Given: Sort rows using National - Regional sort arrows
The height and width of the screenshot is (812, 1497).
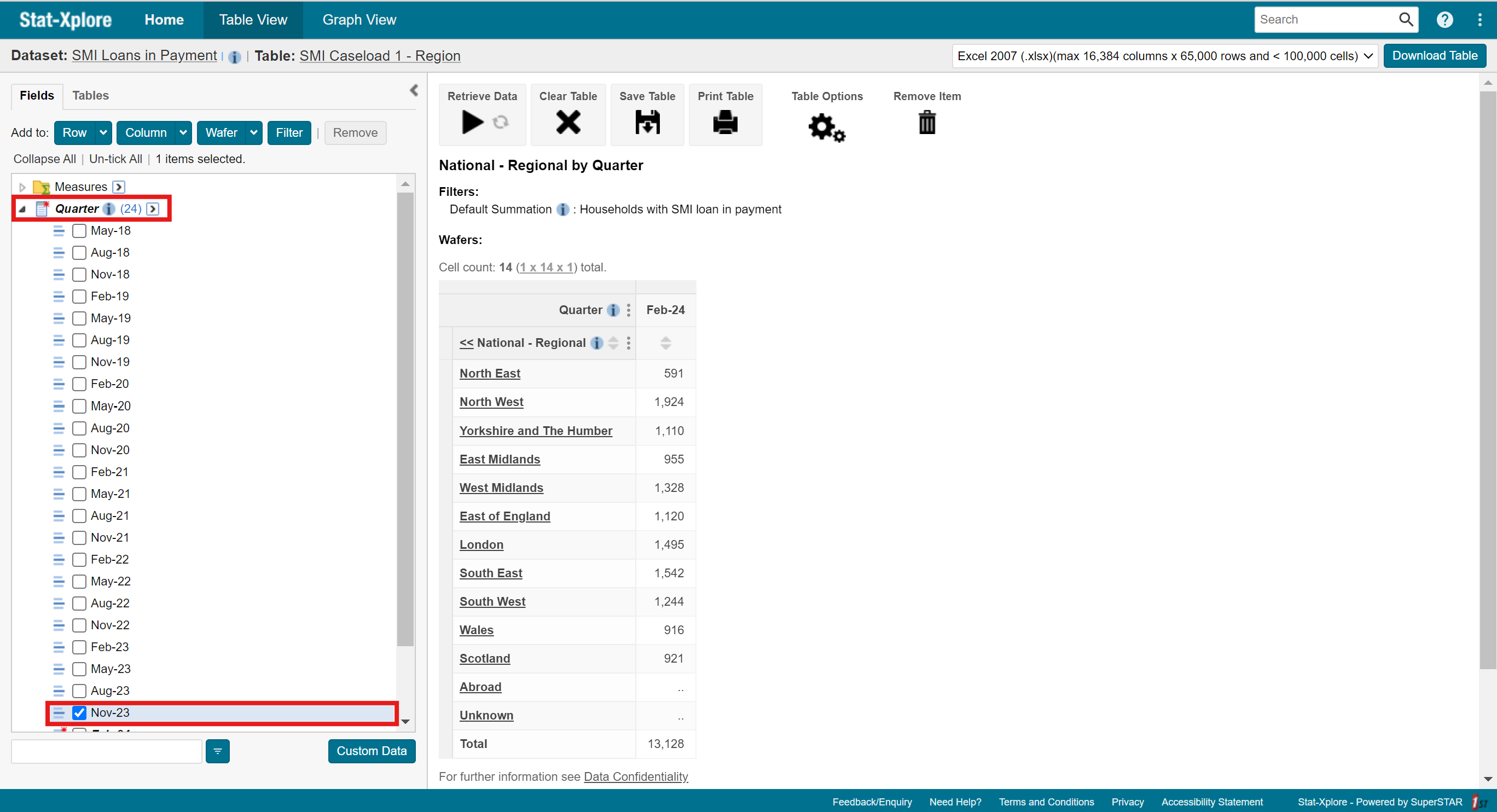Looking at the screenshot, I should click(613, 343).
